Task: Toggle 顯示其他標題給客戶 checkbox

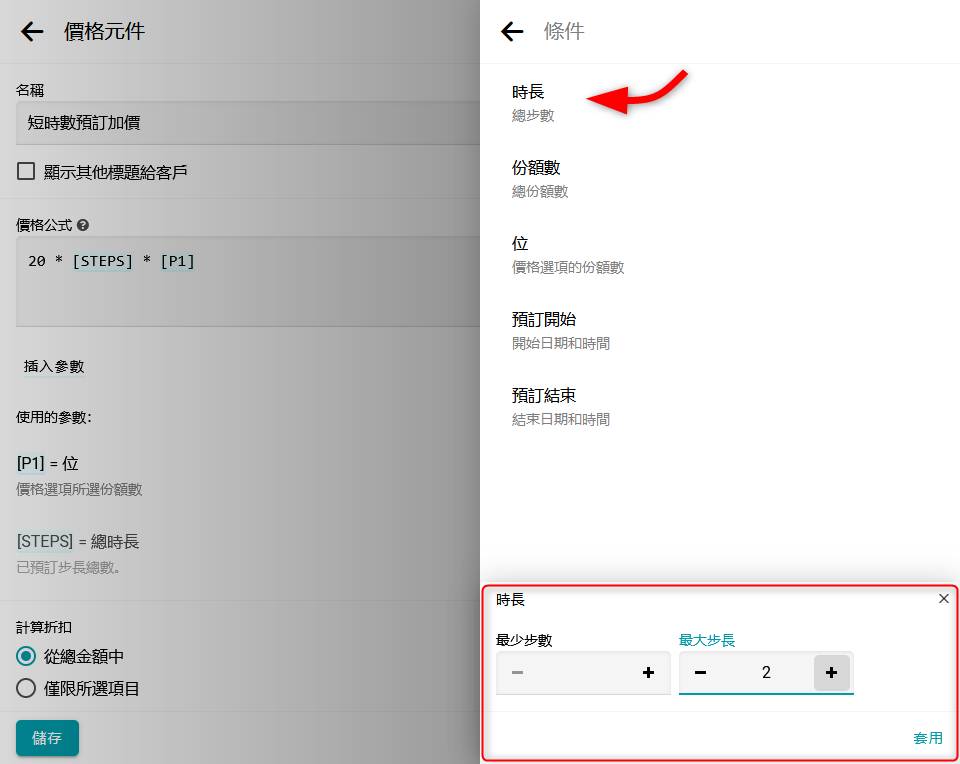Action: pos(26,172)
